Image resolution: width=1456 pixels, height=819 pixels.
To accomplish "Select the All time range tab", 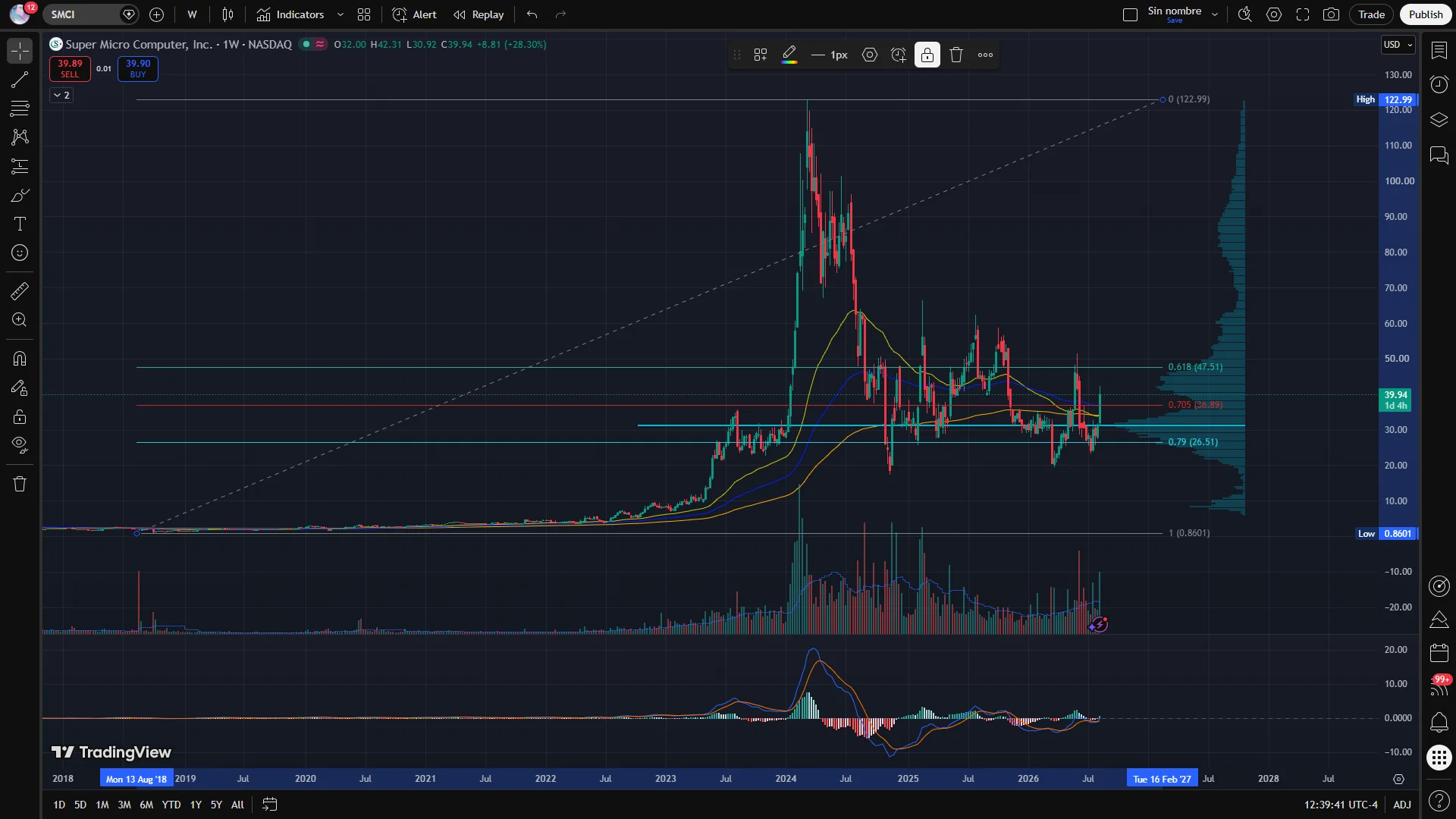I will coord(237,805).
